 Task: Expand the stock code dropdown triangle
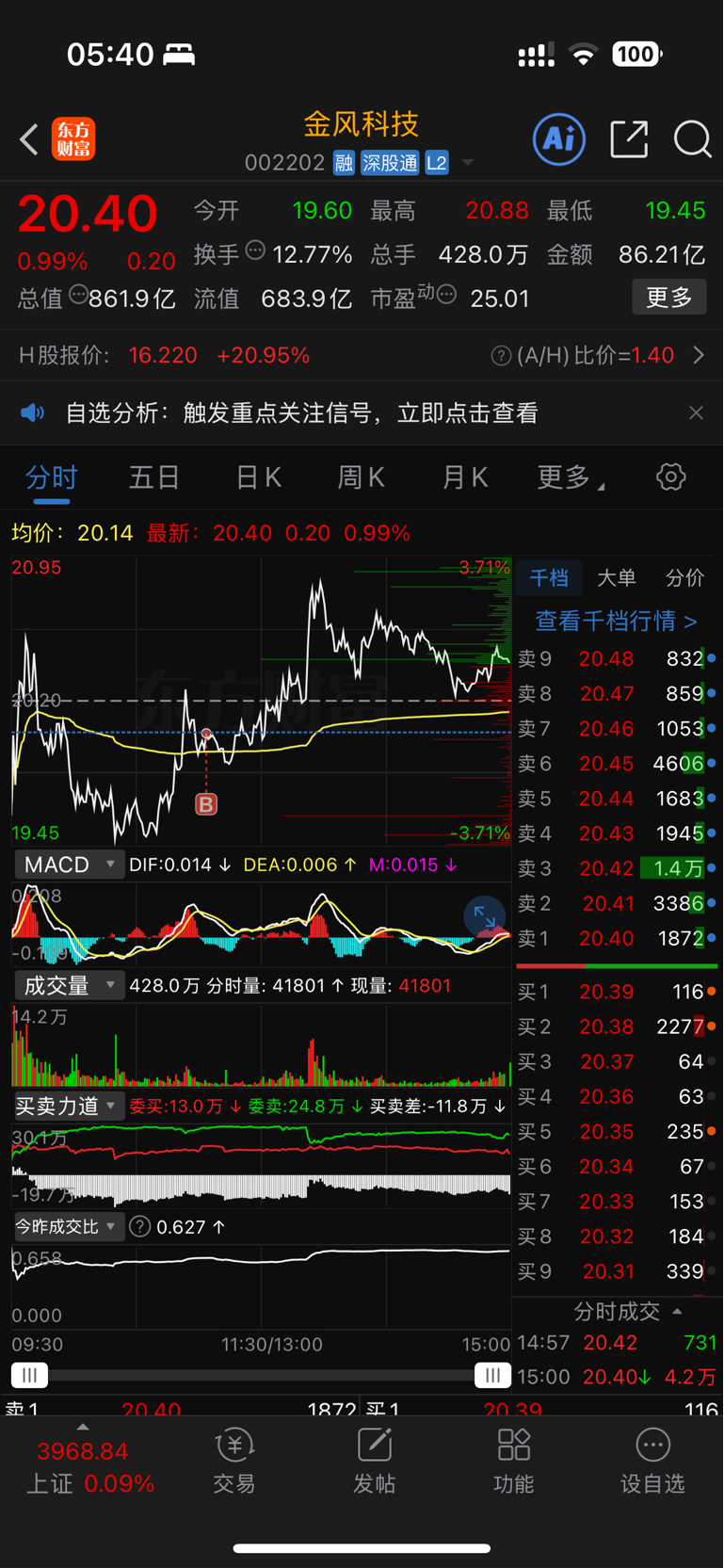pos(468,163)
